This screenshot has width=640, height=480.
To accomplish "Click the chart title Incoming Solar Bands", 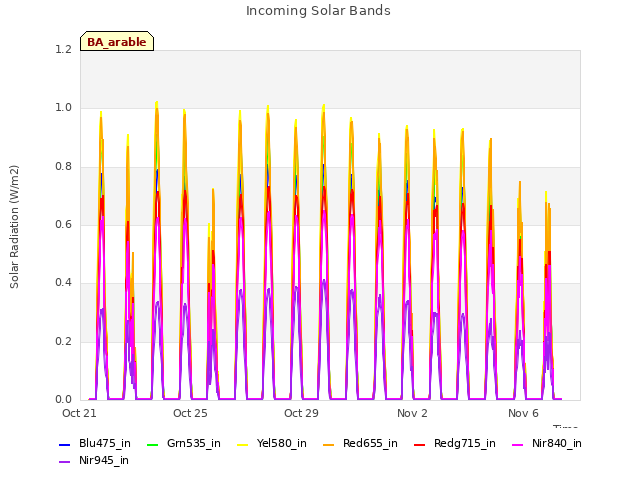I will tap(318, 11).
